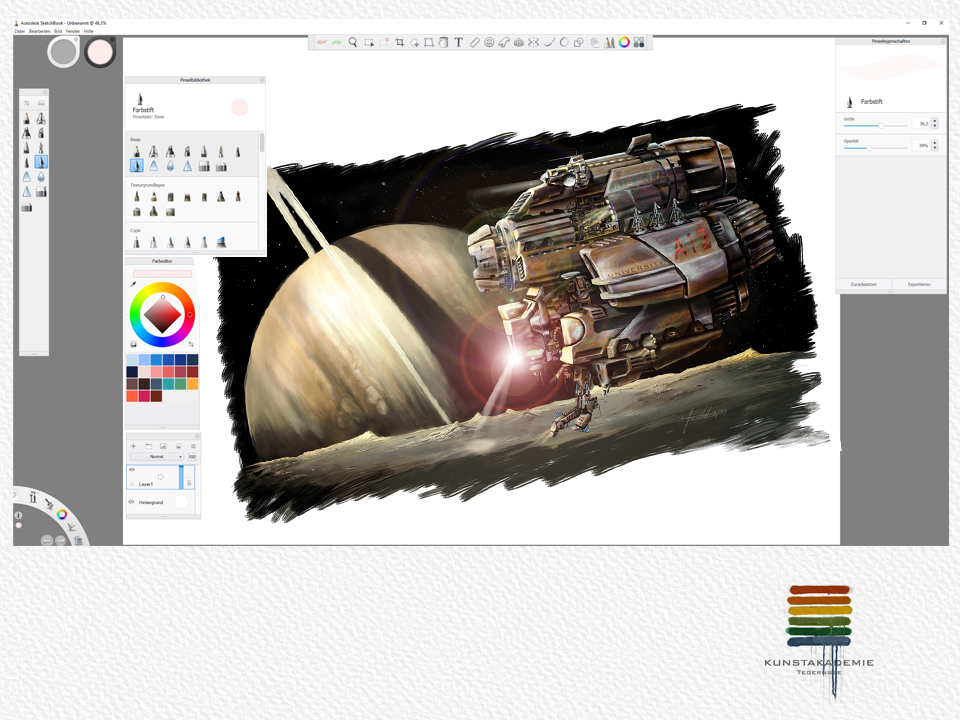Select the Quick Transform tool
The width and height of the screenshot is (960, 720).
click(414, 42)
